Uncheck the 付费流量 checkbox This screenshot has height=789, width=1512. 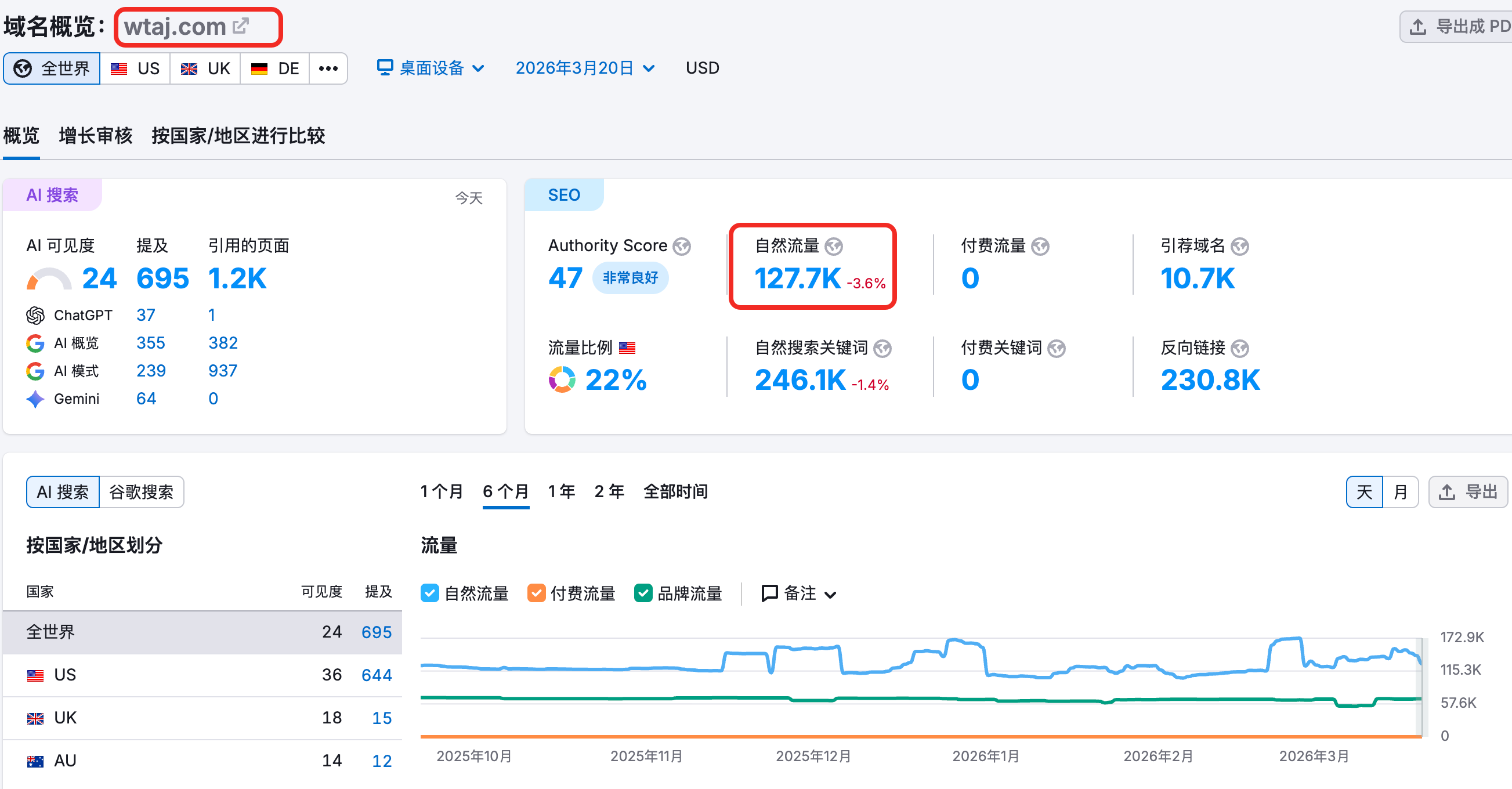(536, 593)
